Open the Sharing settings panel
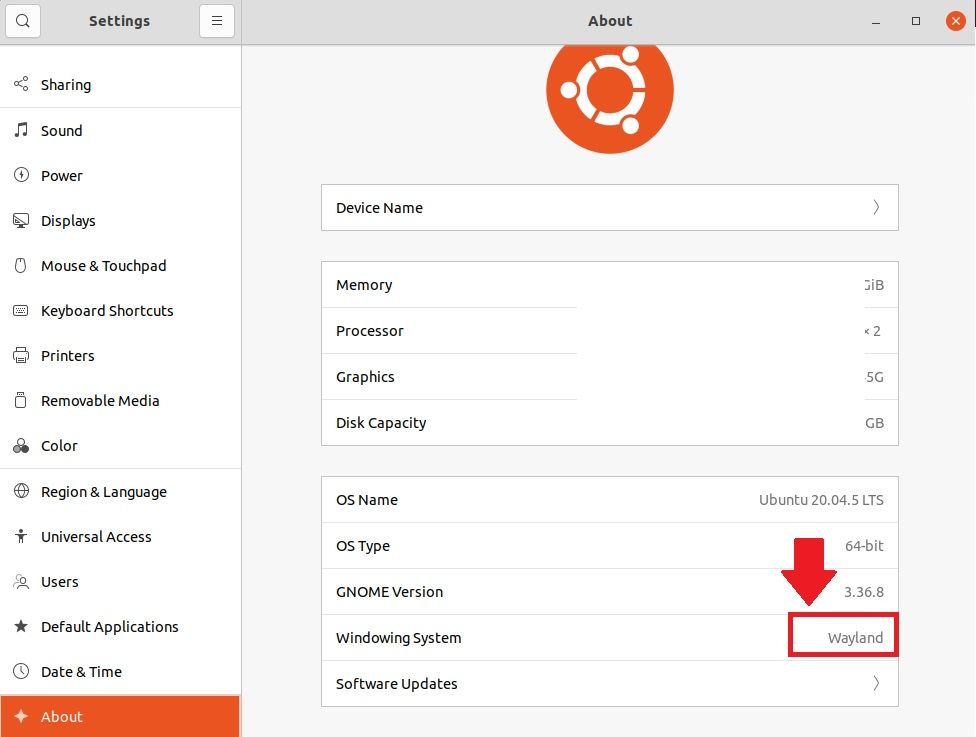976x737 pixels. pyautogui.click(x=120, y=84)
